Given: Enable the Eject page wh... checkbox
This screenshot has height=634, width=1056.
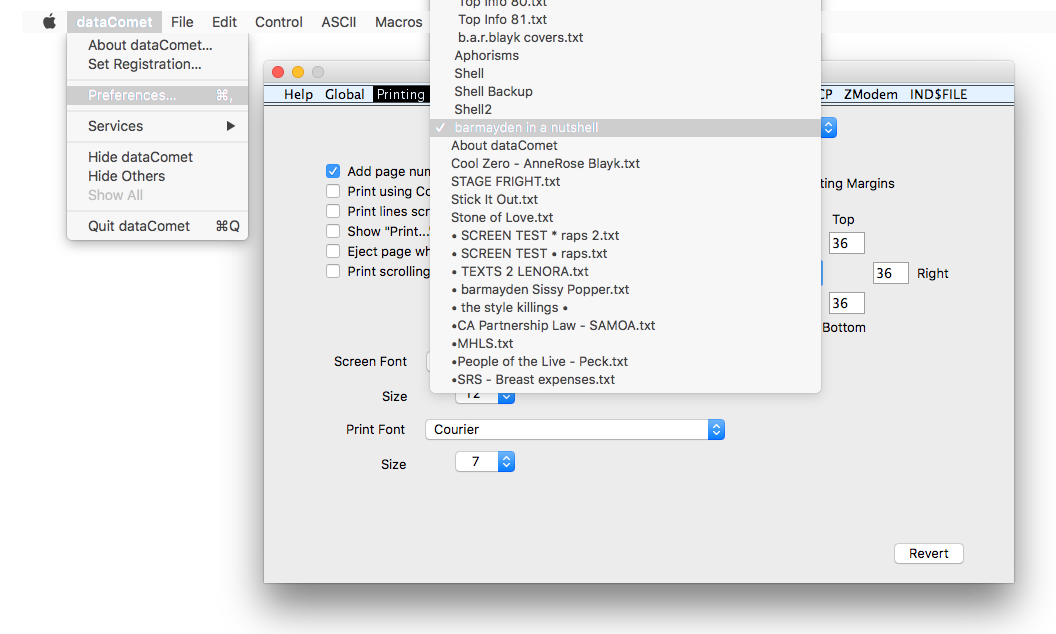Looking at the screenshot, I should [x=333, y=251].
